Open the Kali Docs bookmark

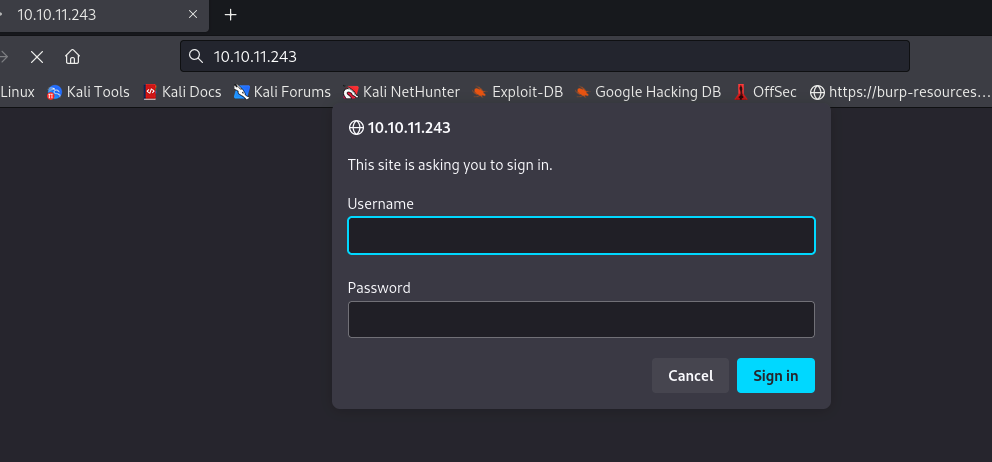tap(182, 92)
